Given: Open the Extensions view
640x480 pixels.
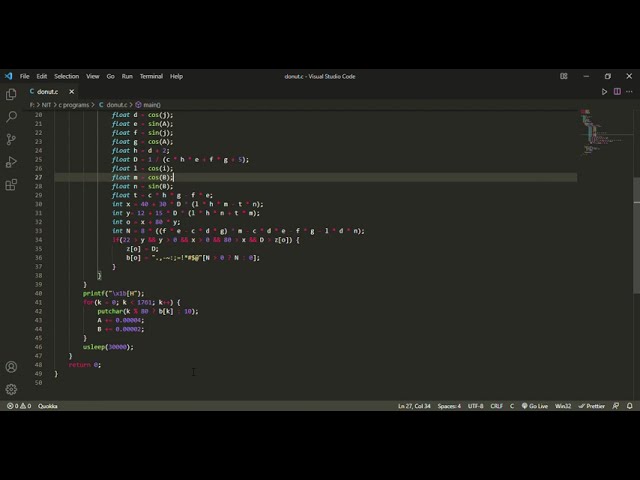Looking at the screenshot, I should (11, 184).
